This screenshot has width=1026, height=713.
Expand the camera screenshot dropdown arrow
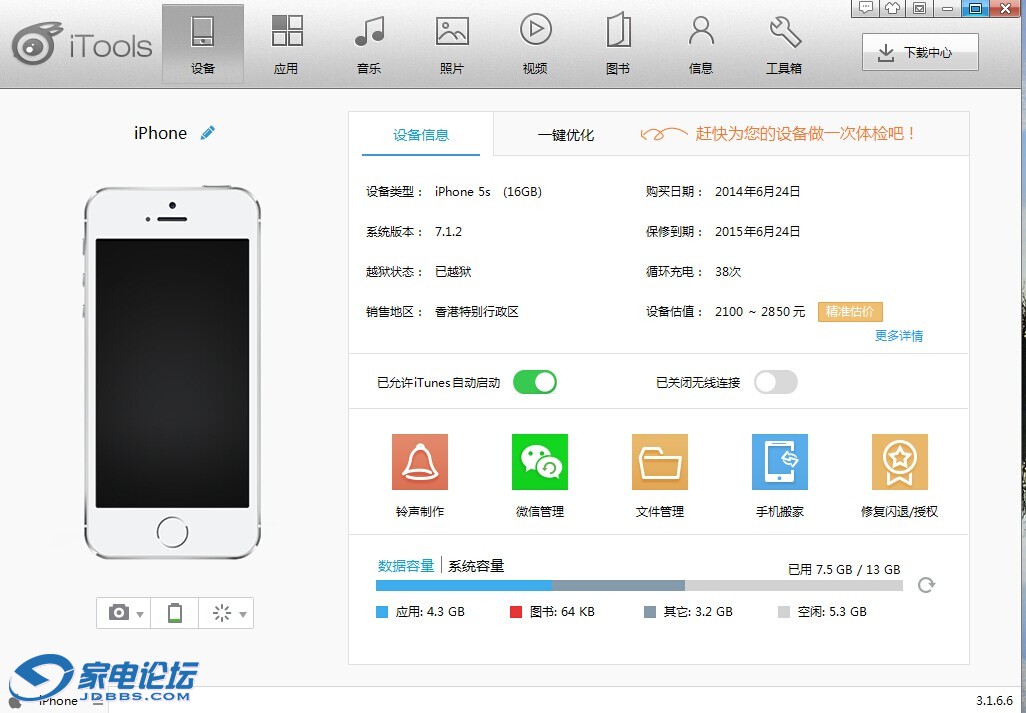[140, 614]
